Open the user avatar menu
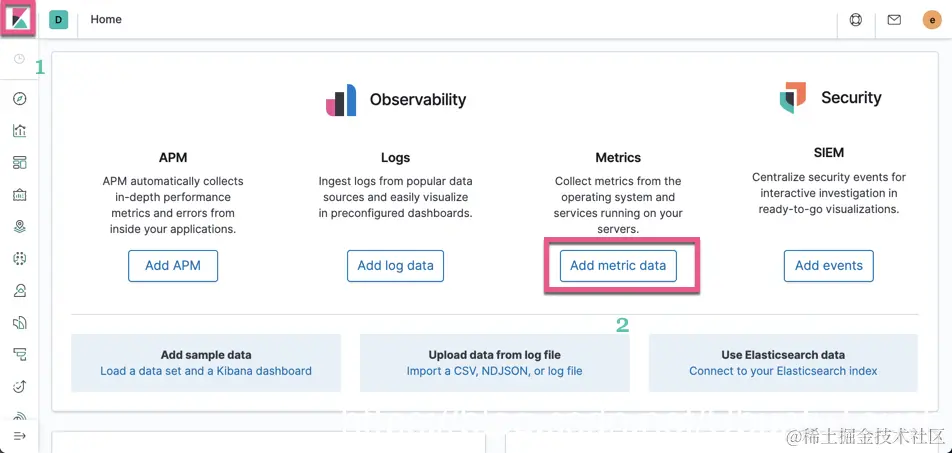Screen dimensions: 952x453 pyautogui.click(x=931, y=20)
